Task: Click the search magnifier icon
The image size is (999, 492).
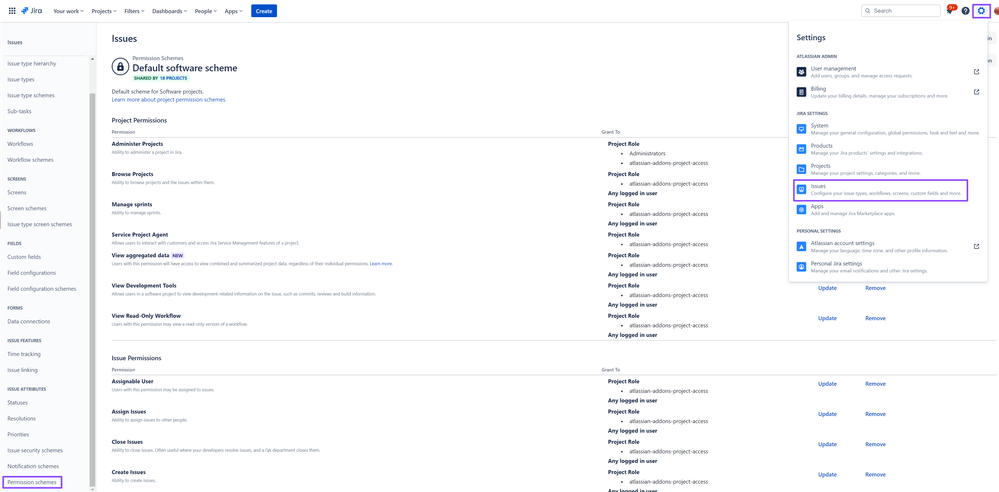Action: [869, 11]
